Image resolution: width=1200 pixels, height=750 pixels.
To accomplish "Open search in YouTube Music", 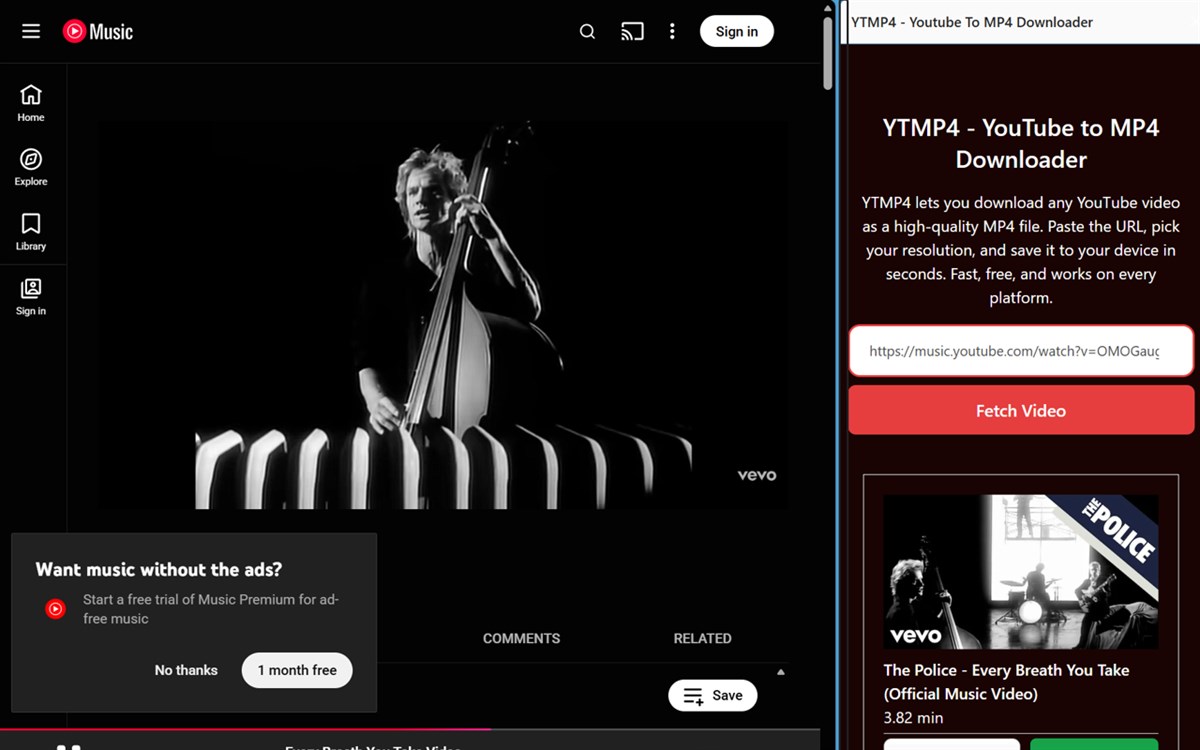I will (587, 31).
